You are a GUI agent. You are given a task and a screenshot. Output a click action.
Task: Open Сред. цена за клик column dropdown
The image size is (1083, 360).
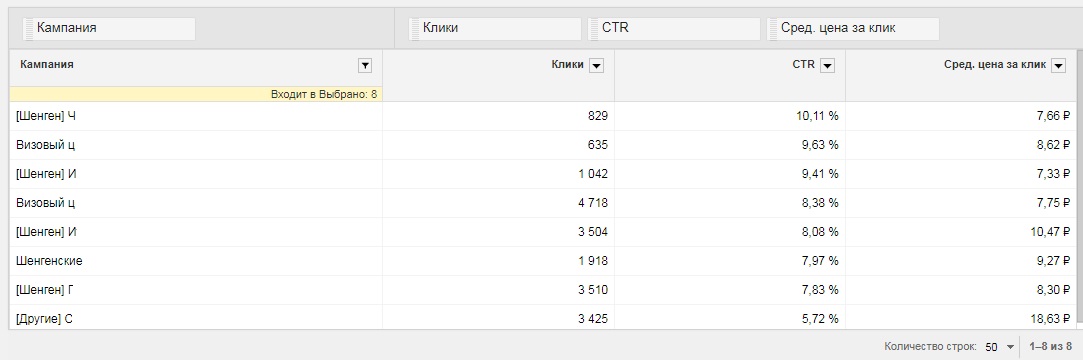1057,66
